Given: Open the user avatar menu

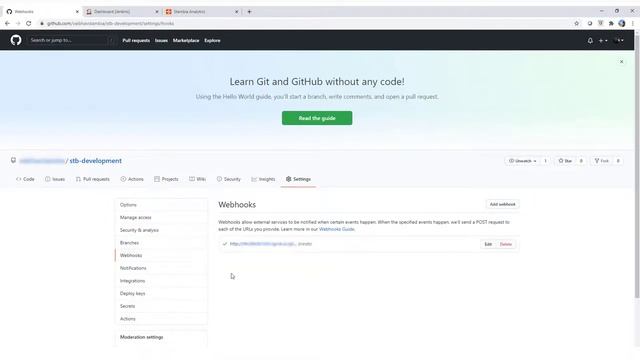Looking at the screenshot, I should [x=619, y=40].
